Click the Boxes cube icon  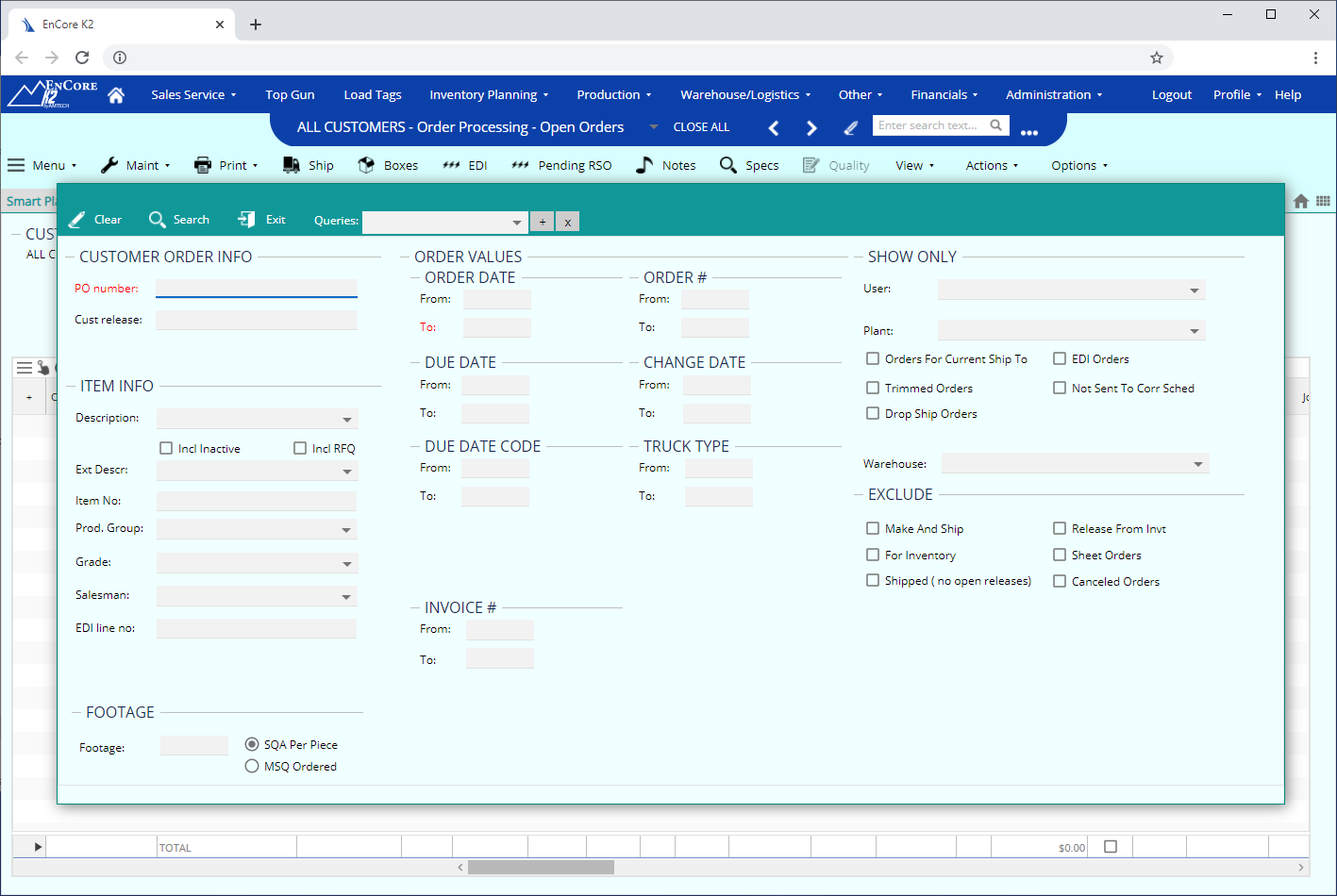point(366,165)
